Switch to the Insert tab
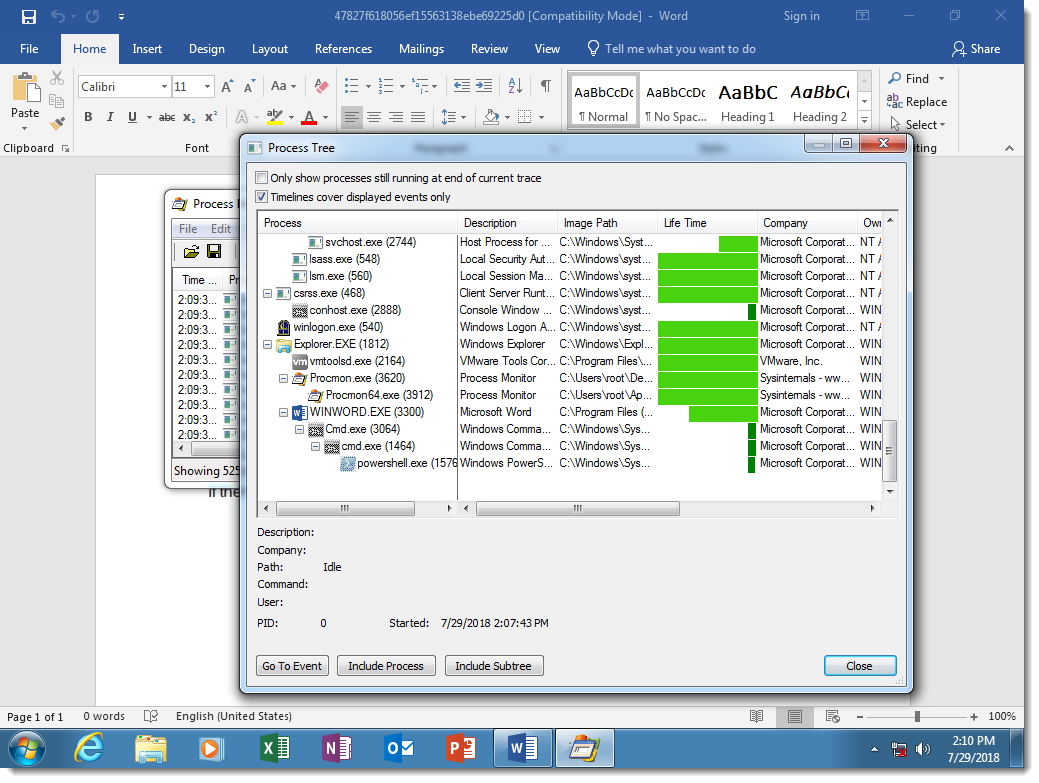 [146, 49]
